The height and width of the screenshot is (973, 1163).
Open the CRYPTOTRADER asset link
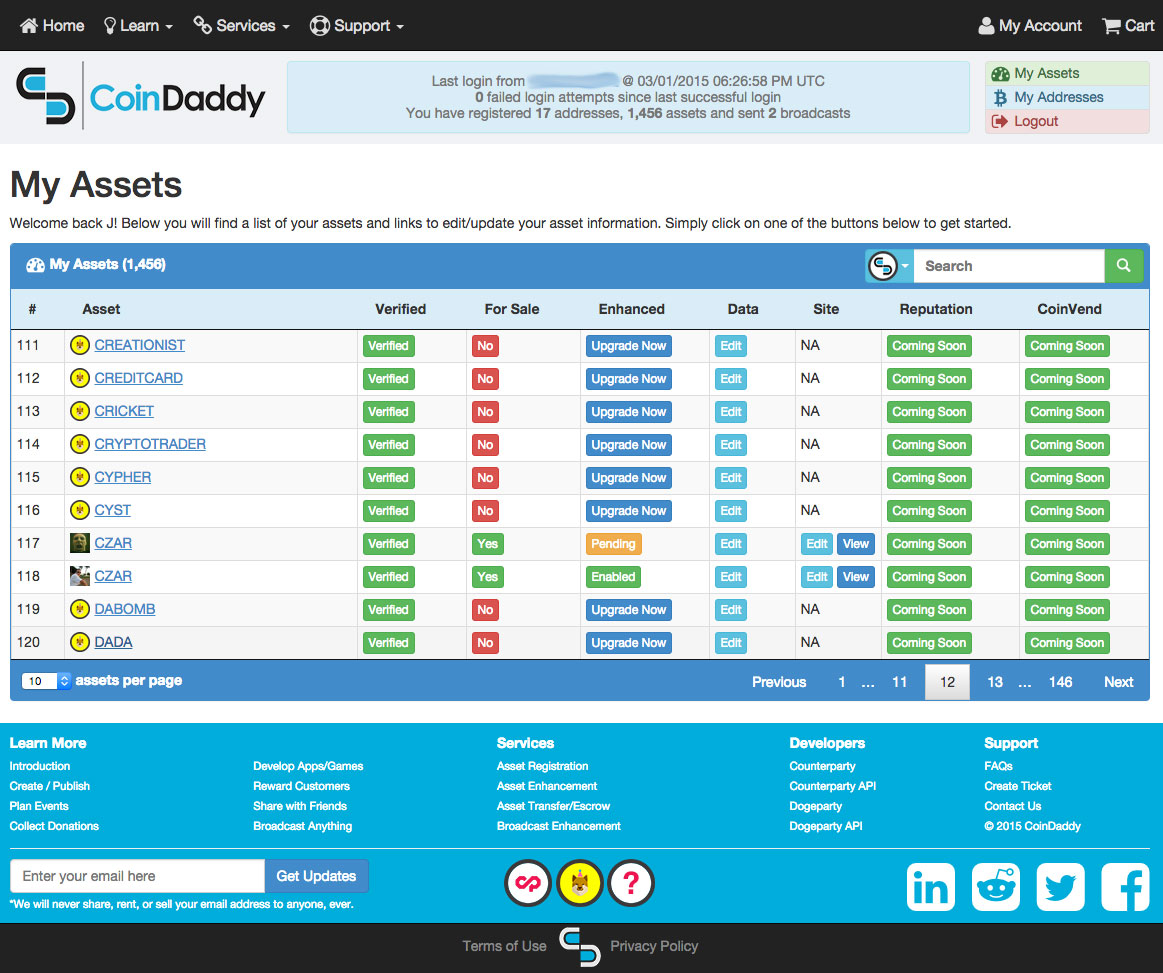pyautogui.click(x=150, y=444)
